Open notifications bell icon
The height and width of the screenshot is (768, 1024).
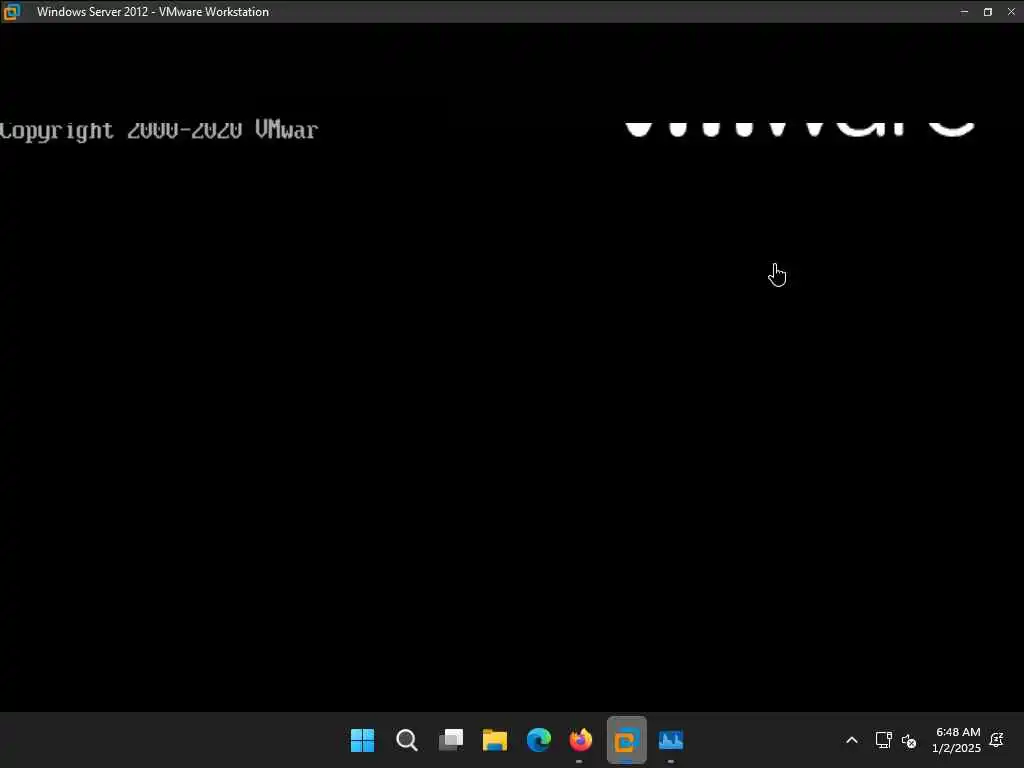[997, 740]
